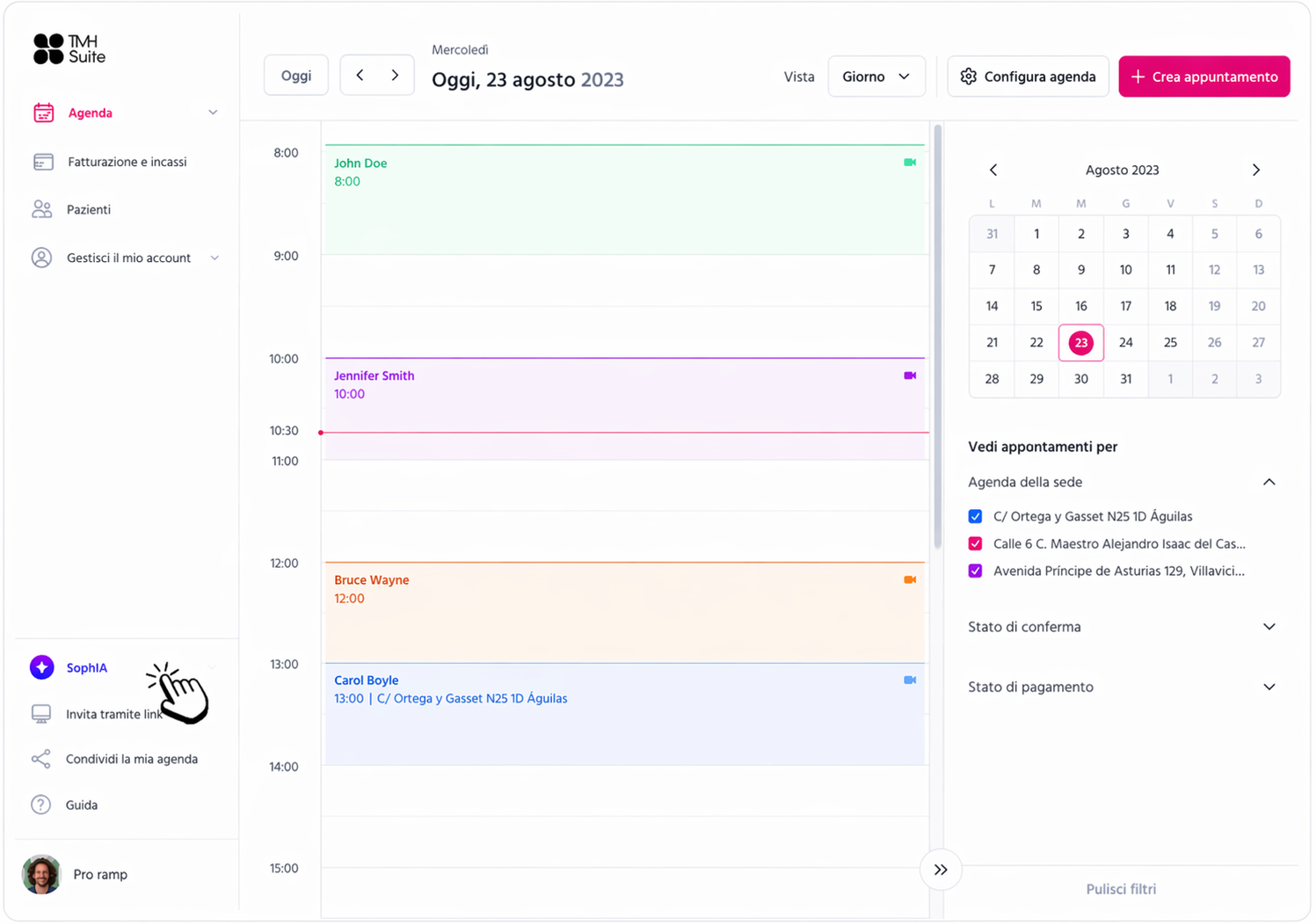Click the Gestisci il mio account user icon
The width and height of the screenshot is (1316, 924).
[41, 258]
